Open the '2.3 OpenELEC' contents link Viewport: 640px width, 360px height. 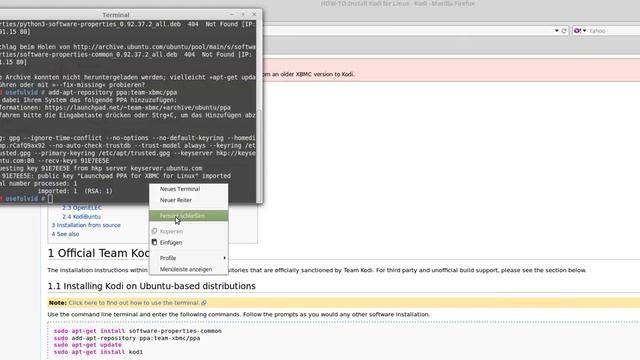82,208
